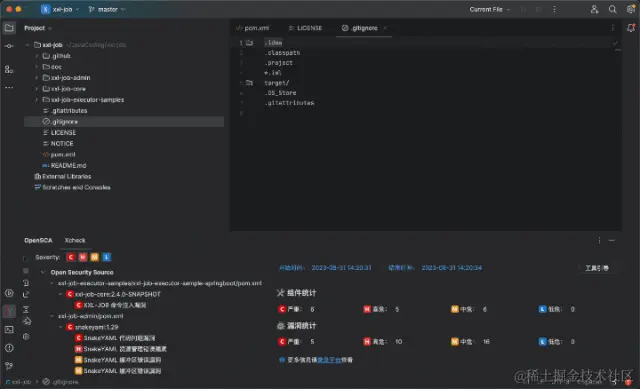Expand the doc folder
640x389 pixels.
click(37, 67)
